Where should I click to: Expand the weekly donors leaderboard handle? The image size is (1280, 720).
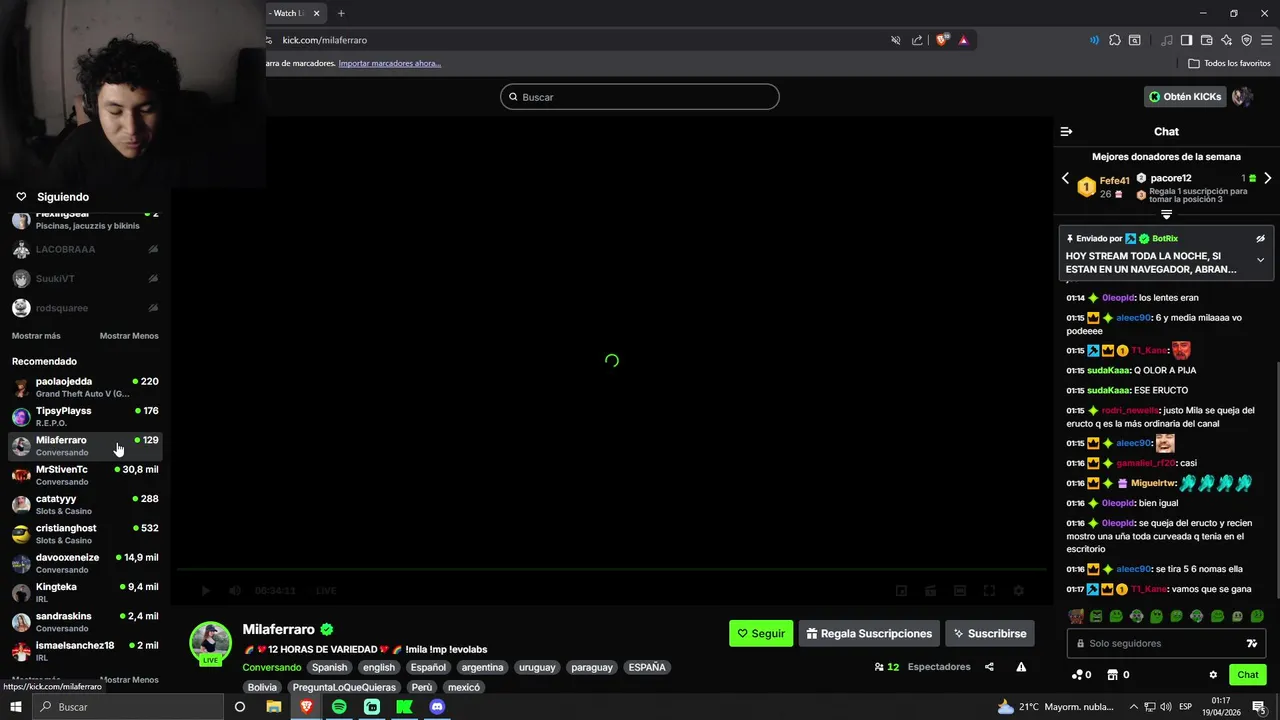coord(1166,214)
